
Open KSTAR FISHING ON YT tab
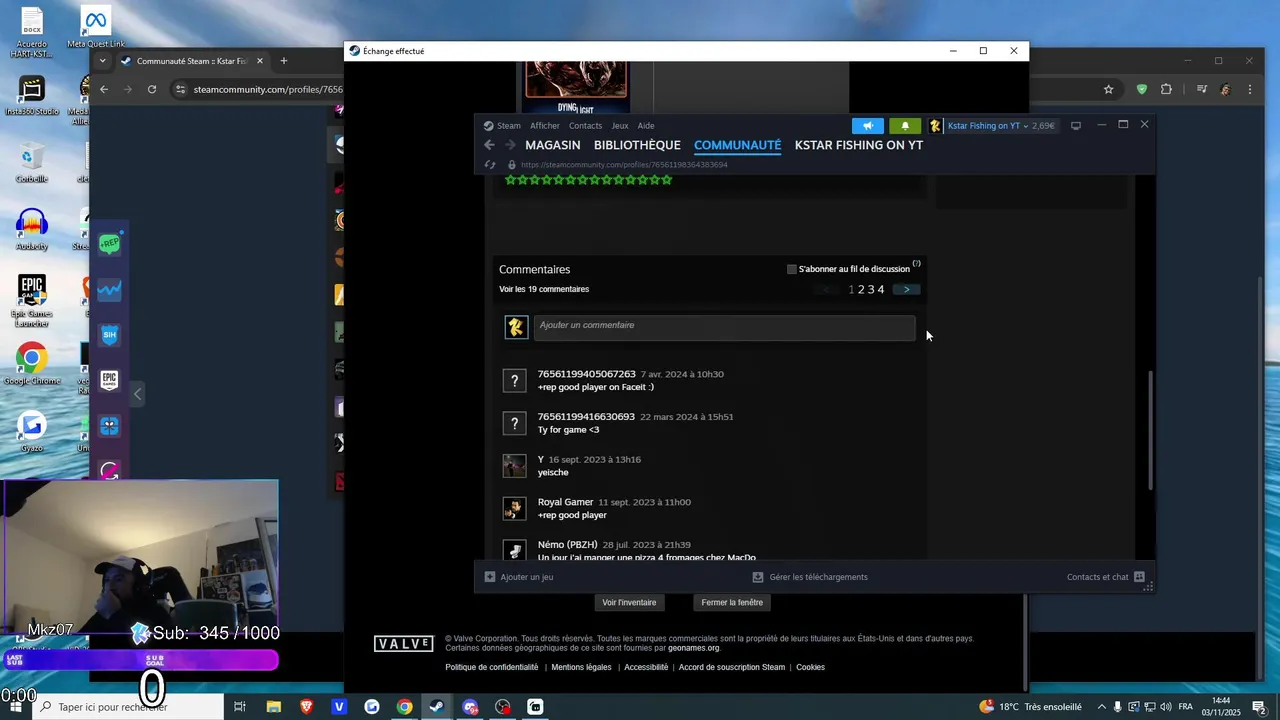[x=859, y=145]
